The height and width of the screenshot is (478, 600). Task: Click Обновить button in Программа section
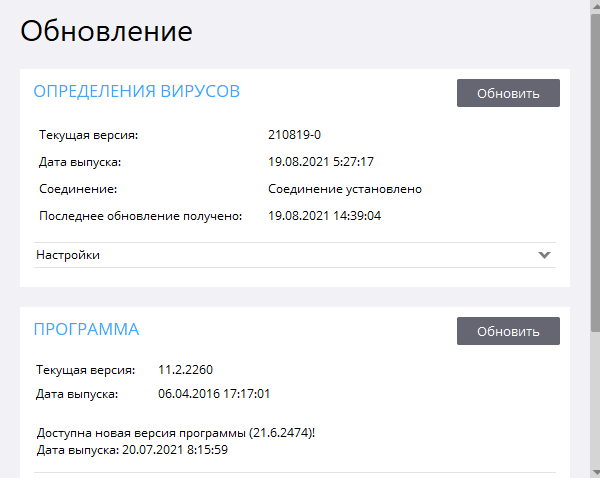[x=508, y=331]
